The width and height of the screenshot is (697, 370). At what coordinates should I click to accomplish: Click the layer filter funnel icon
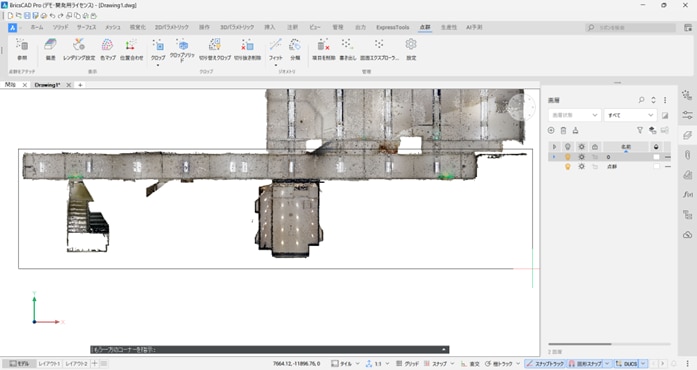coord(640,130)
